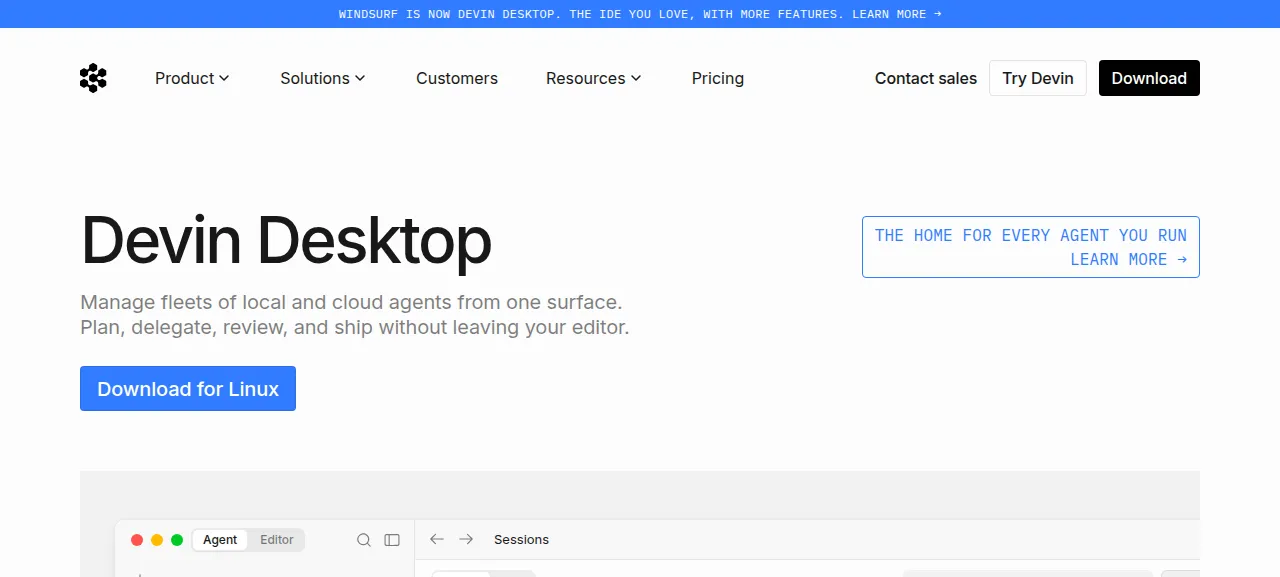The width and height of the screenshot is (1280, 577).
Task: Expand the Solutions dropdown menu
Action: point(323,78)
